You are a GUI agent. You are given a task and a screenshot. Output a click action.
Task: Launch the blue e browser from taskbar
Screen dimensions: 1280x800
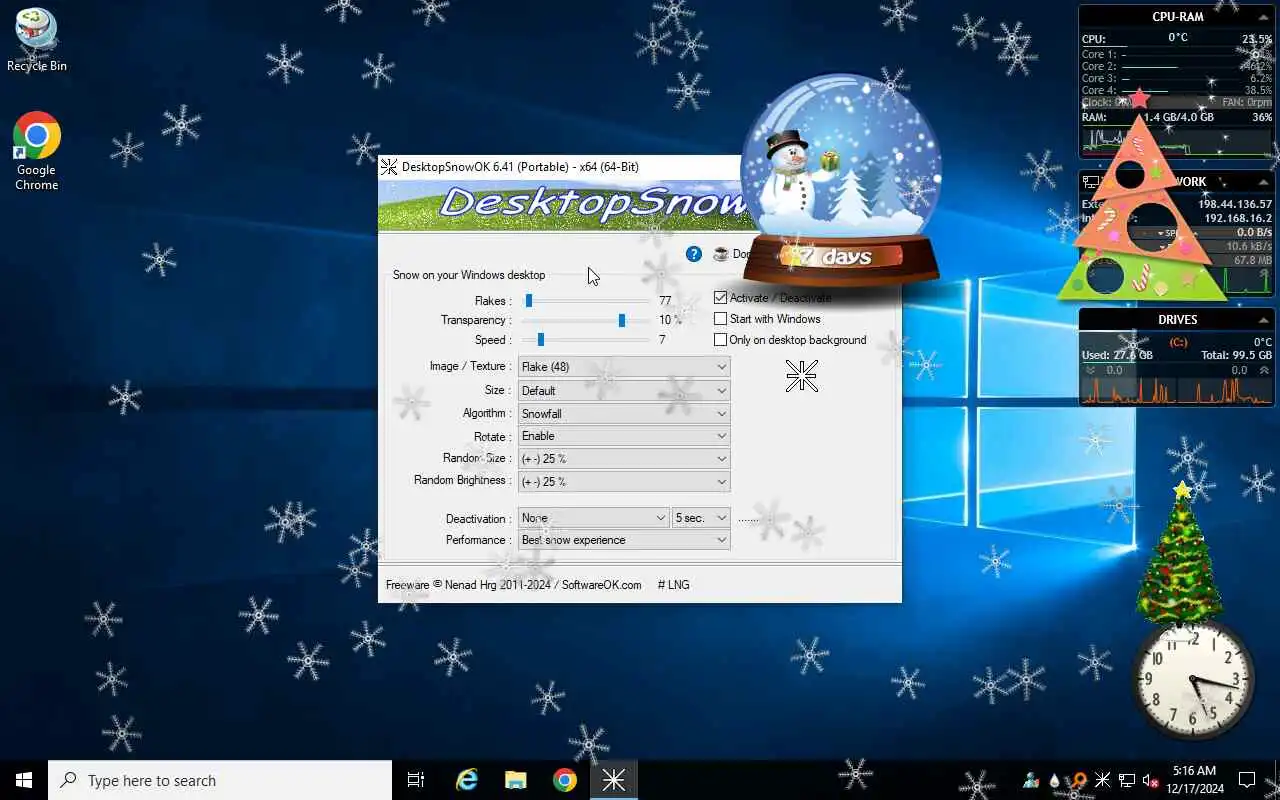click(x=467, y=780)
